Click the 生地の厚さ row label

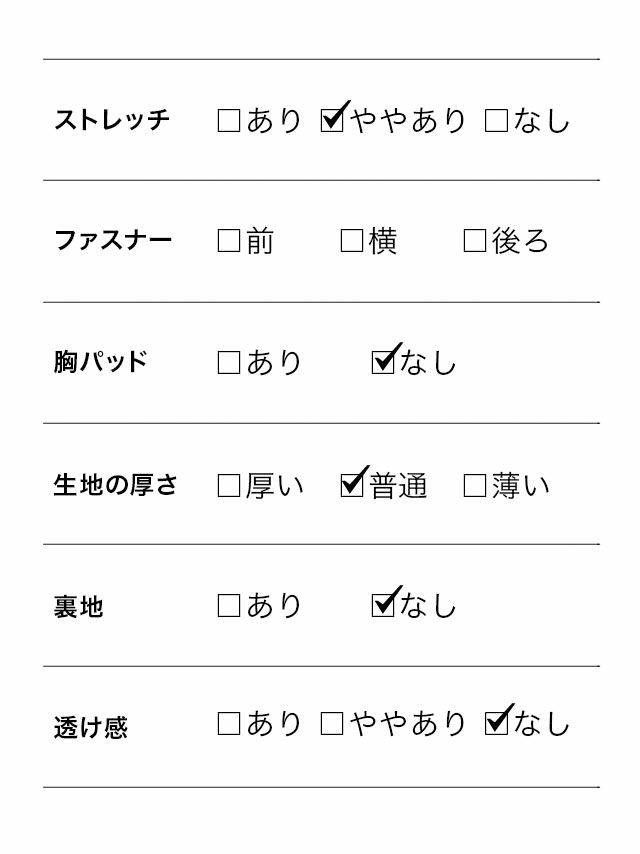[115, 486]
